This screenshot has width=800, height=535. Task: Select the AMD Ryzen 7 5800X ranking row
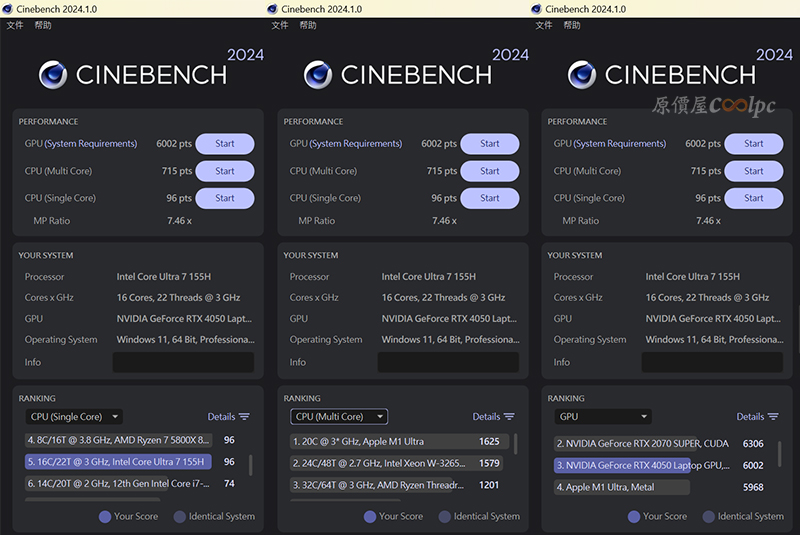point(131,440)
